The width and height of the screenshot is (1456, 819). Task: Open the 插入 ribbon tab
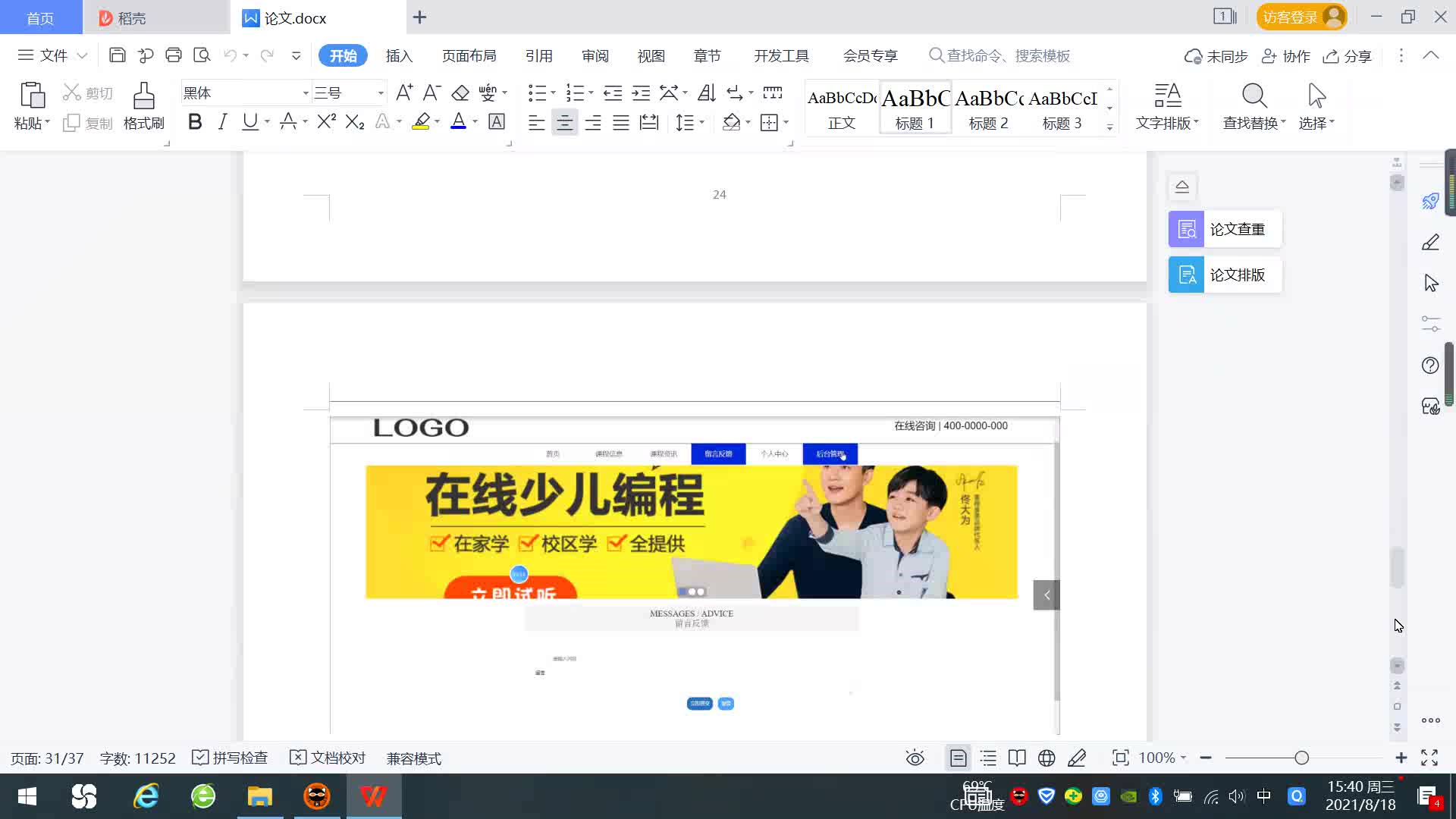point(399,56)
